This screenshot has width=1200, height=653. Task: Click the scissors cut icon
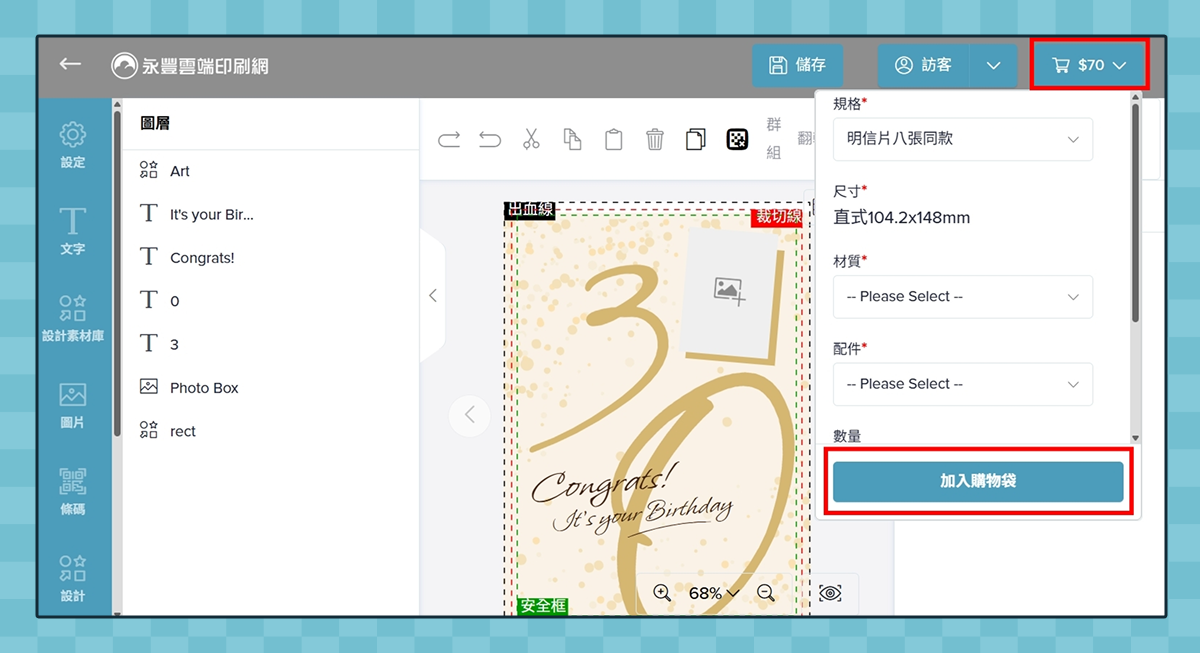click(x=531, y=139)
